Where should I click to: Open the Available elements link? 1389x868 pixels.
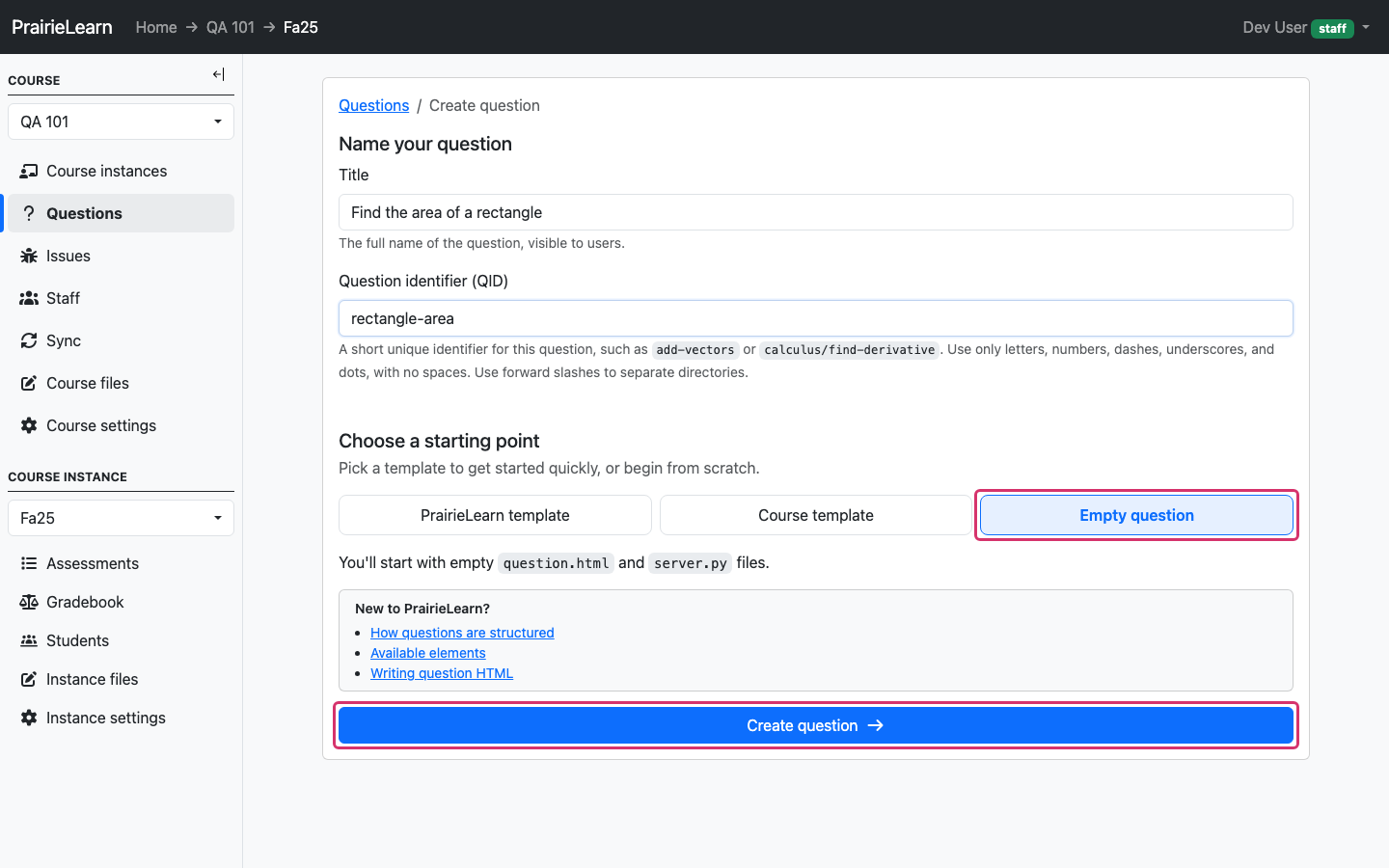coord(428,653)
